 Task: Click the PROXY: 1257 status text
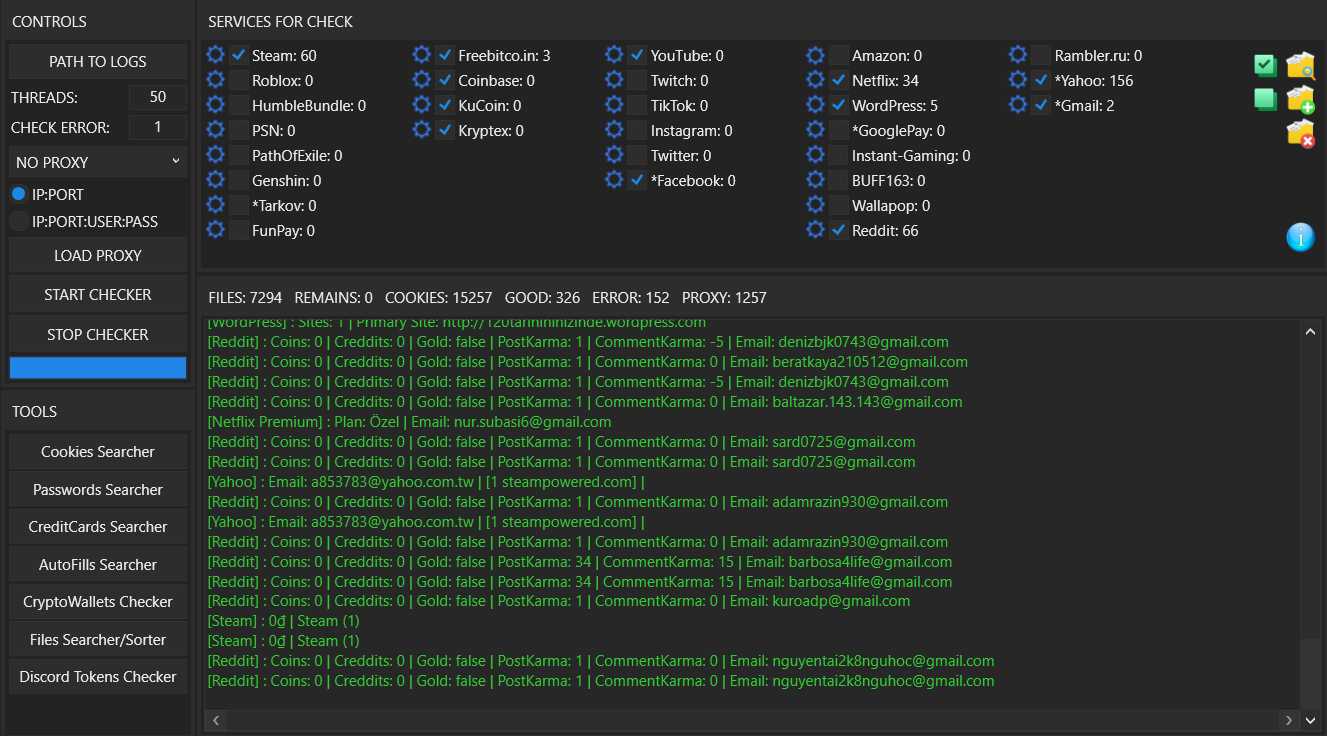[724, 298]
